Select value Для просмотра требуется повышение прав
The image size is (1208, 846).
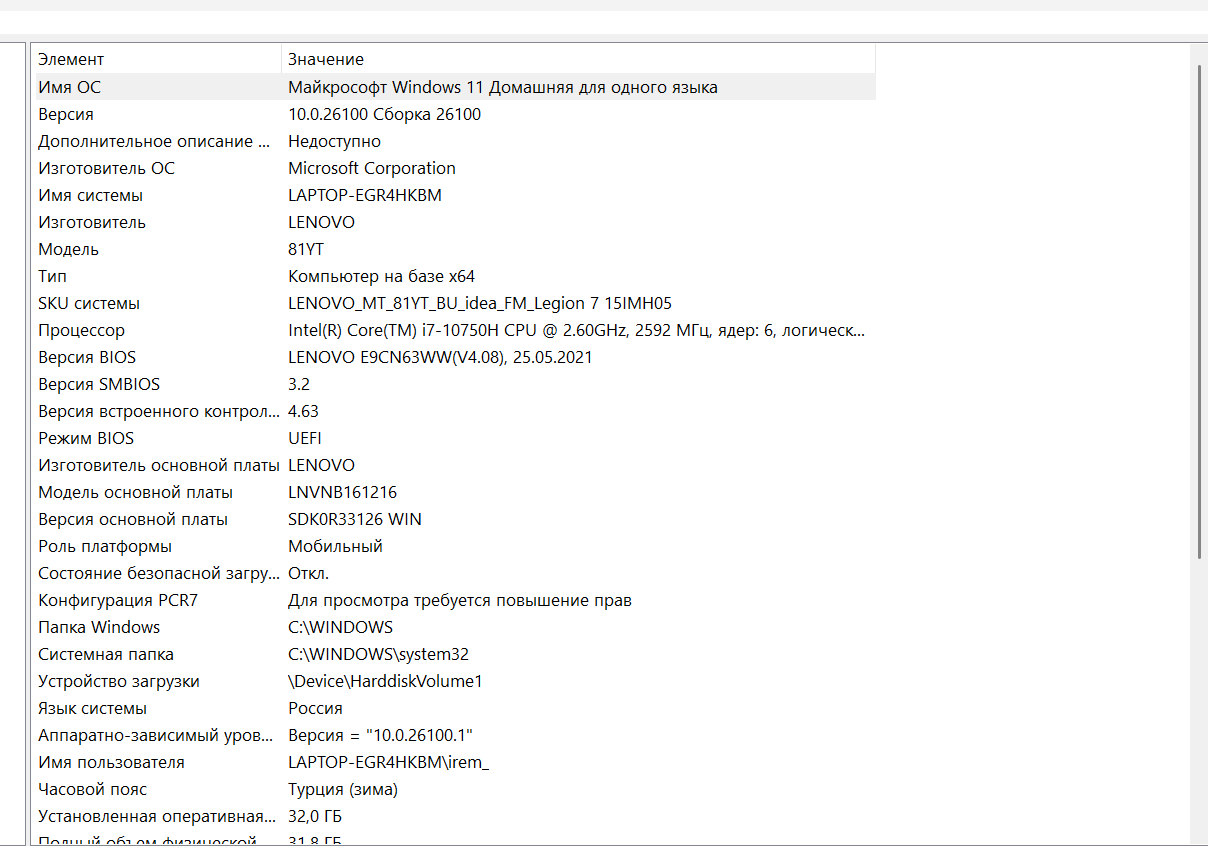460,600
